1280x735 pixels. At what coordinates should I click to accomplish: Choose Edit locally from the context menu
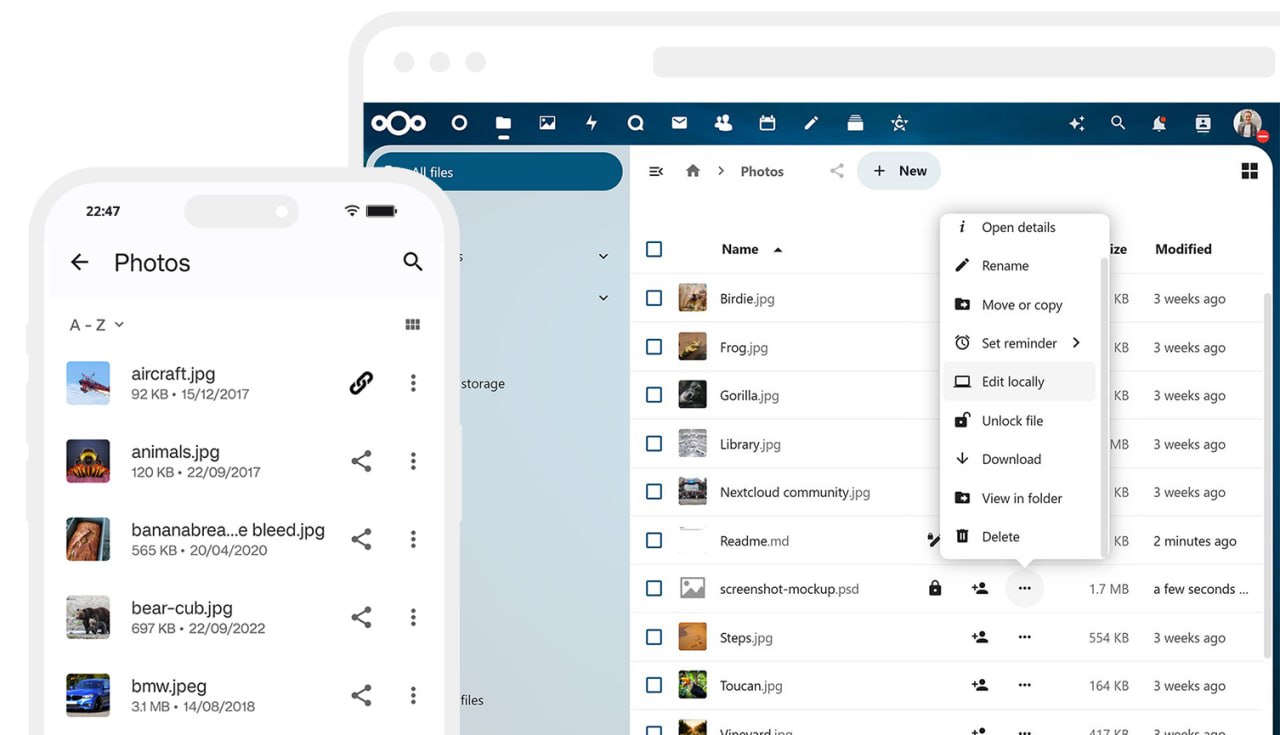(x=1014, y=381)
